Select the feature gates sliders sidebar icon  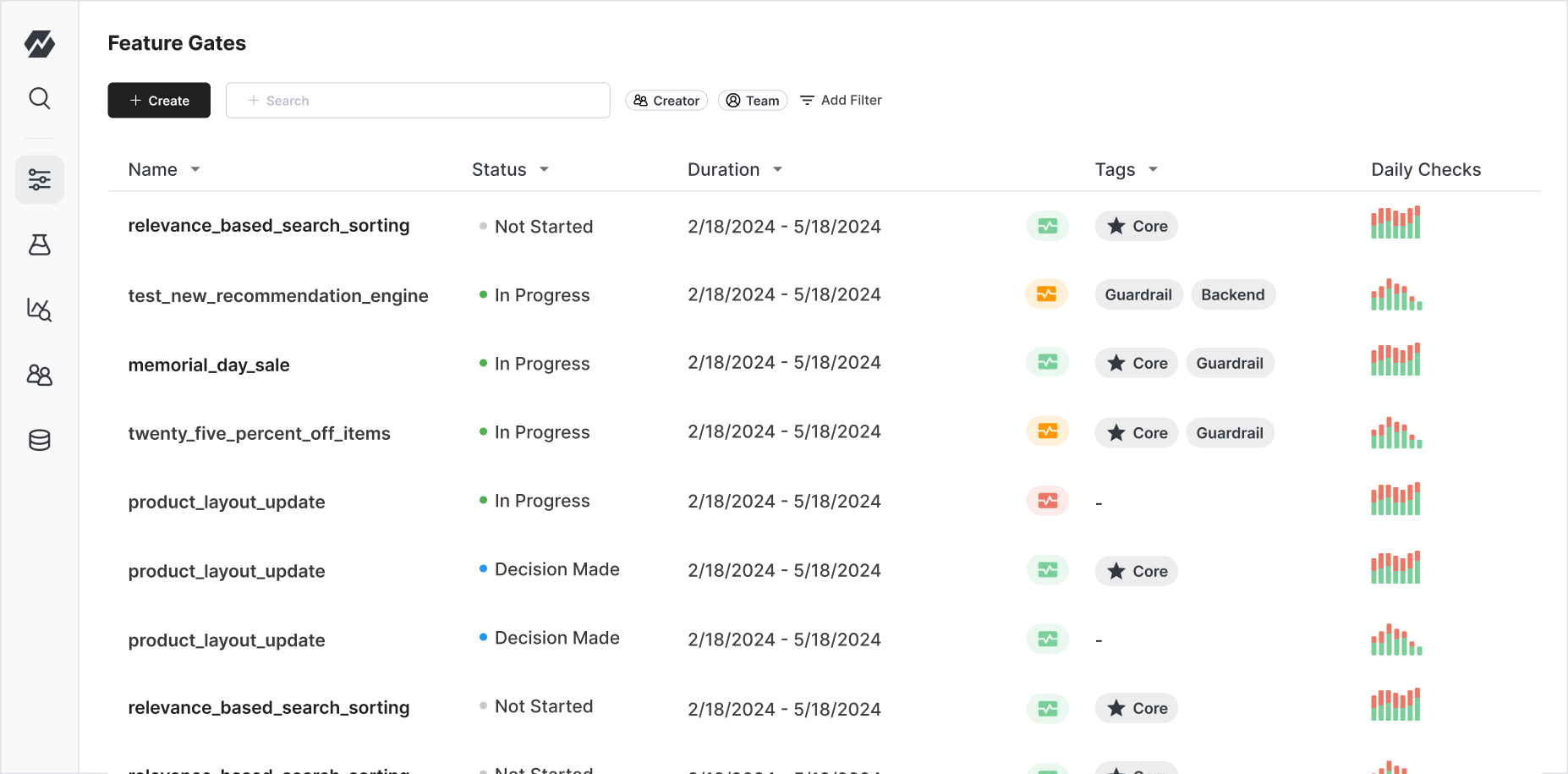click(x=40, y=179)
